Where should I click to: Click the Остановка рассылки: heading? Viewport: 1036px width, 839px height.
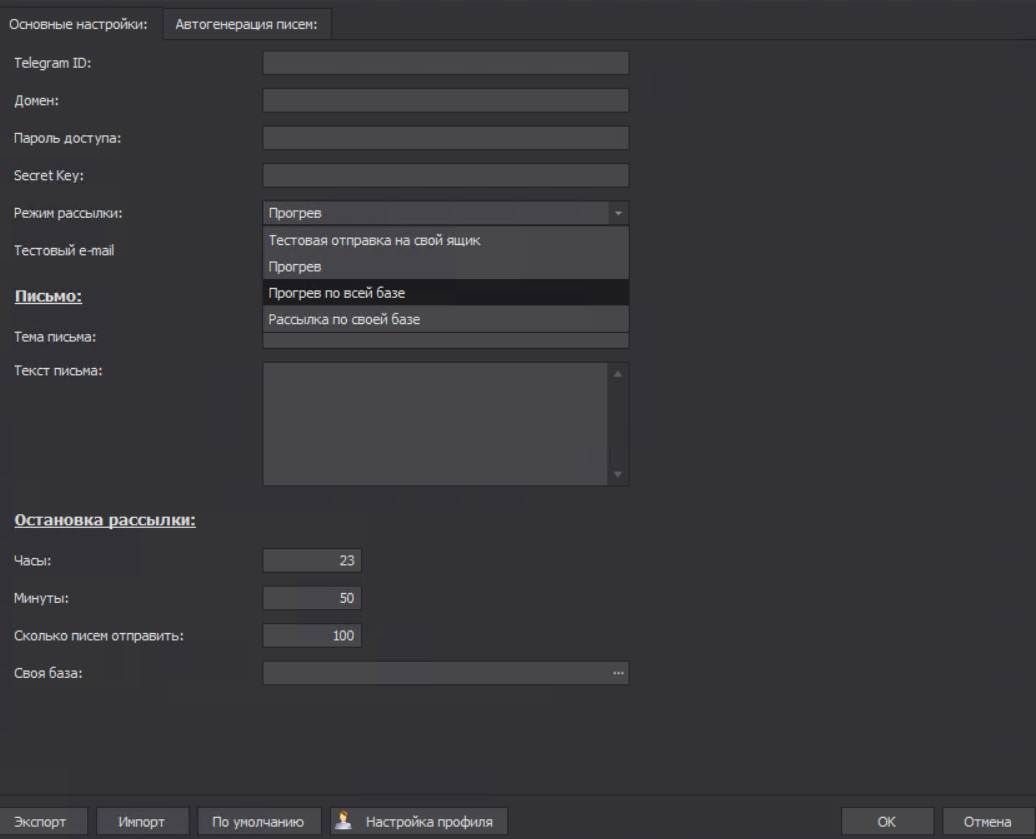click(105, 521)
